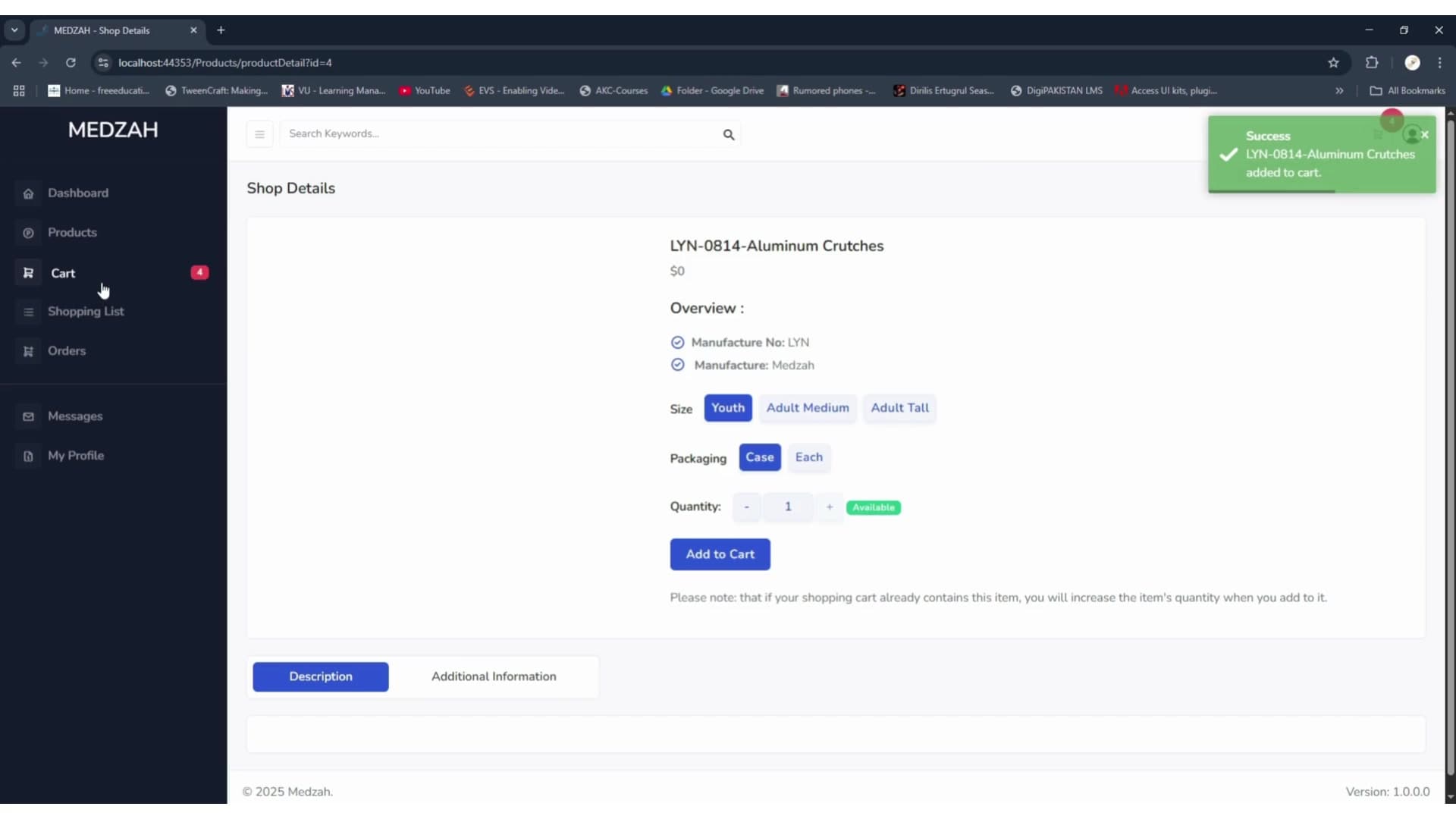
Task: Select the Adult Medium size
Action: (808, 408)
